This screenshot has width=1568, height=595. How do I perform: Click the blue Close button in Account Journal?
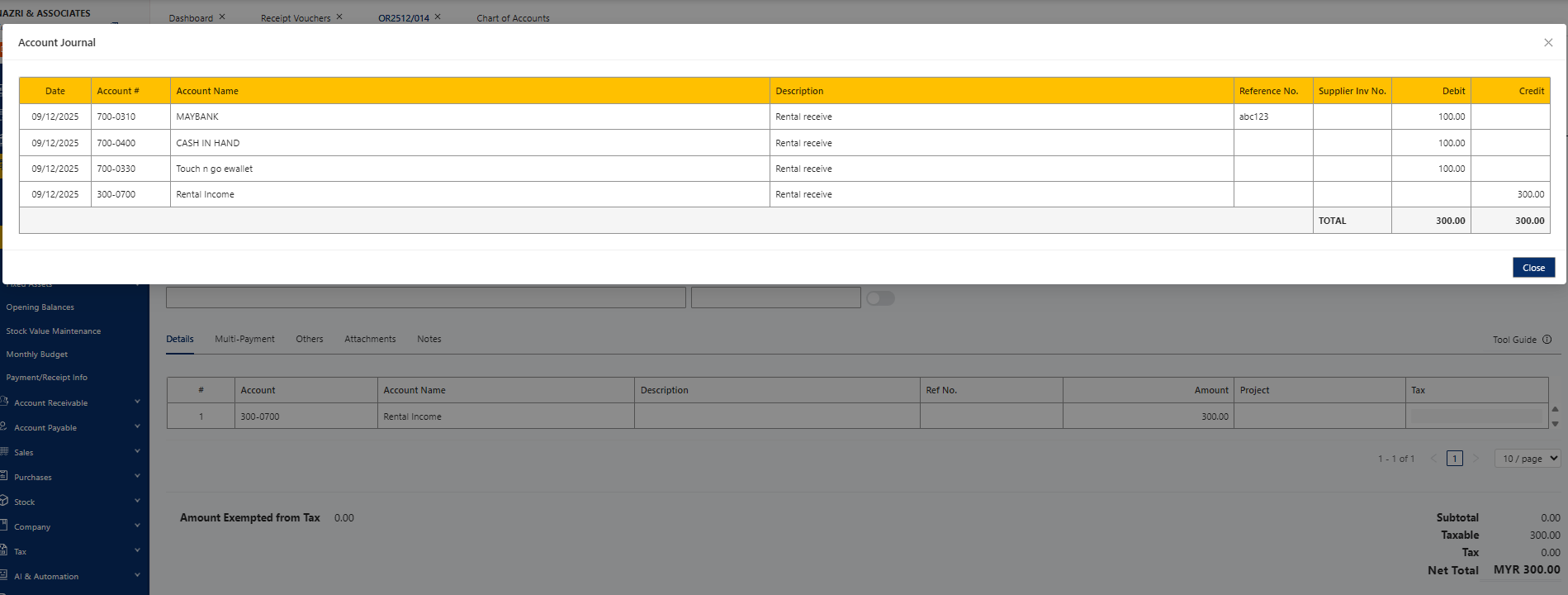(x=1533, y=268)
